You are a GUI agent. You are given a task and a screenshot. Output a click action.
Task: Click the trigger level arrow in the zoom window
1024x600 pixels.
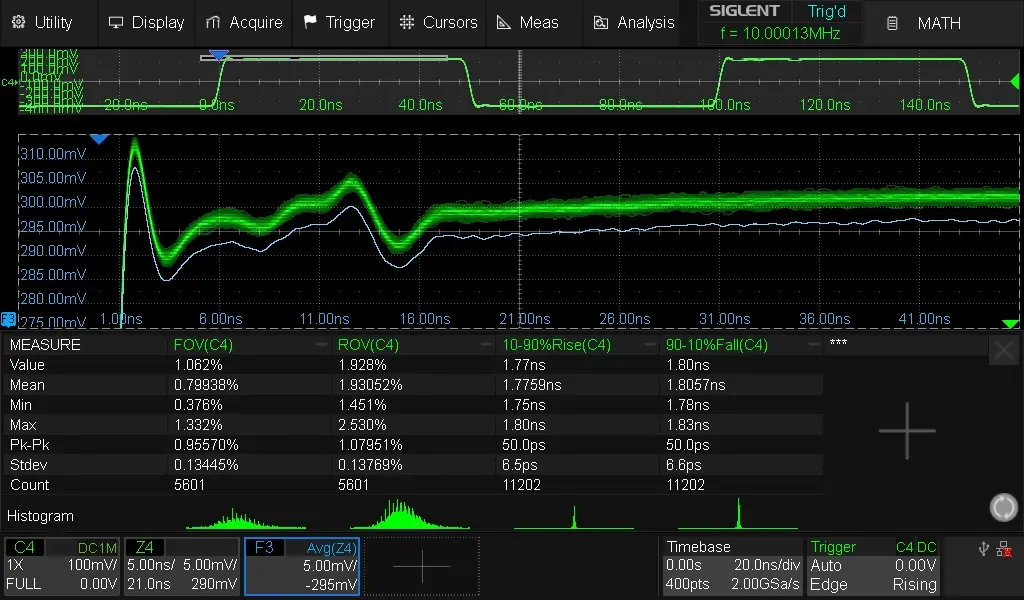click(x=1010, y=323)
